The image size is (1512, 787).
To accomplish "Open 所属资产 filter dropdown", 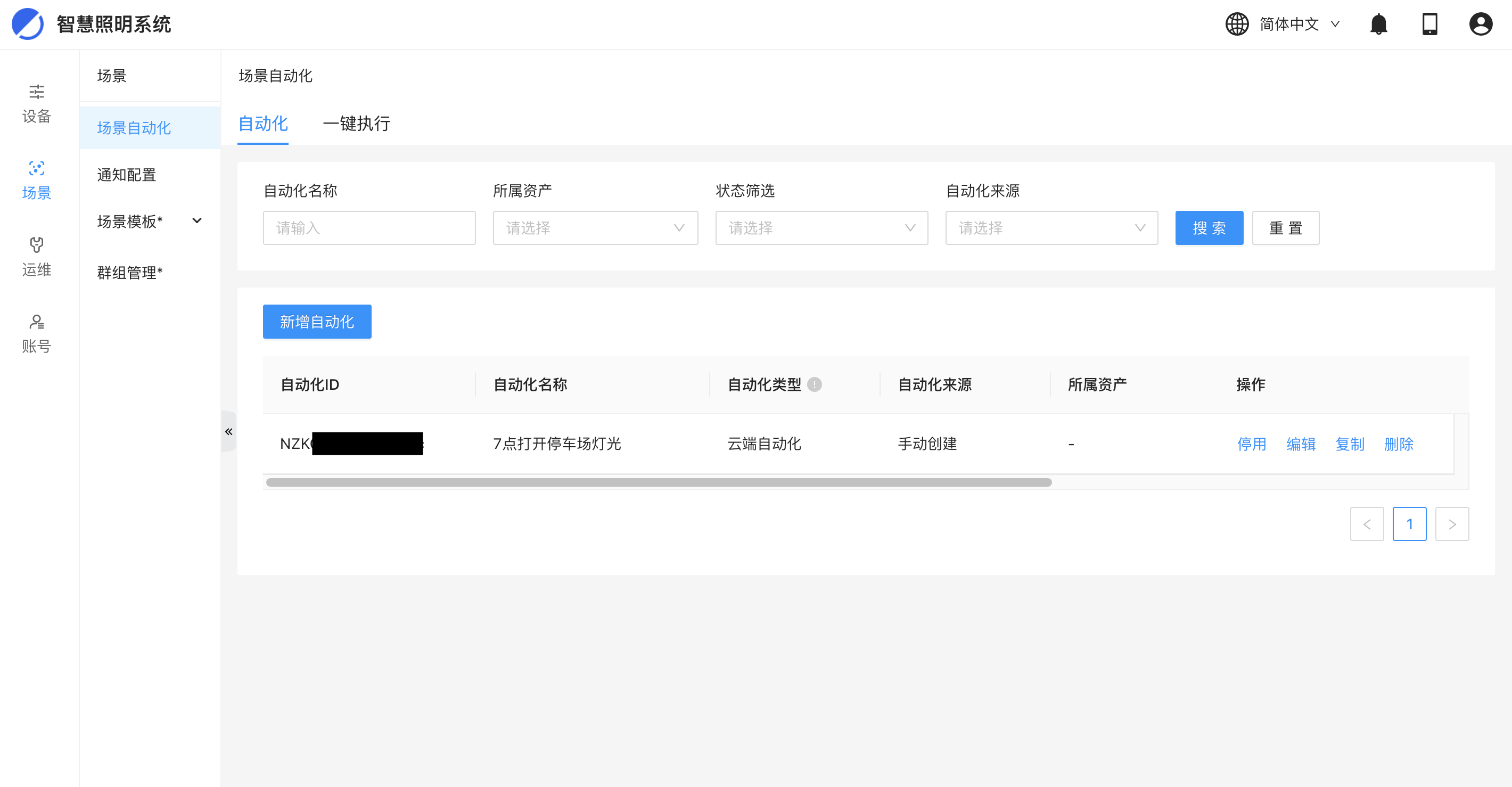I will click(595, 228).
